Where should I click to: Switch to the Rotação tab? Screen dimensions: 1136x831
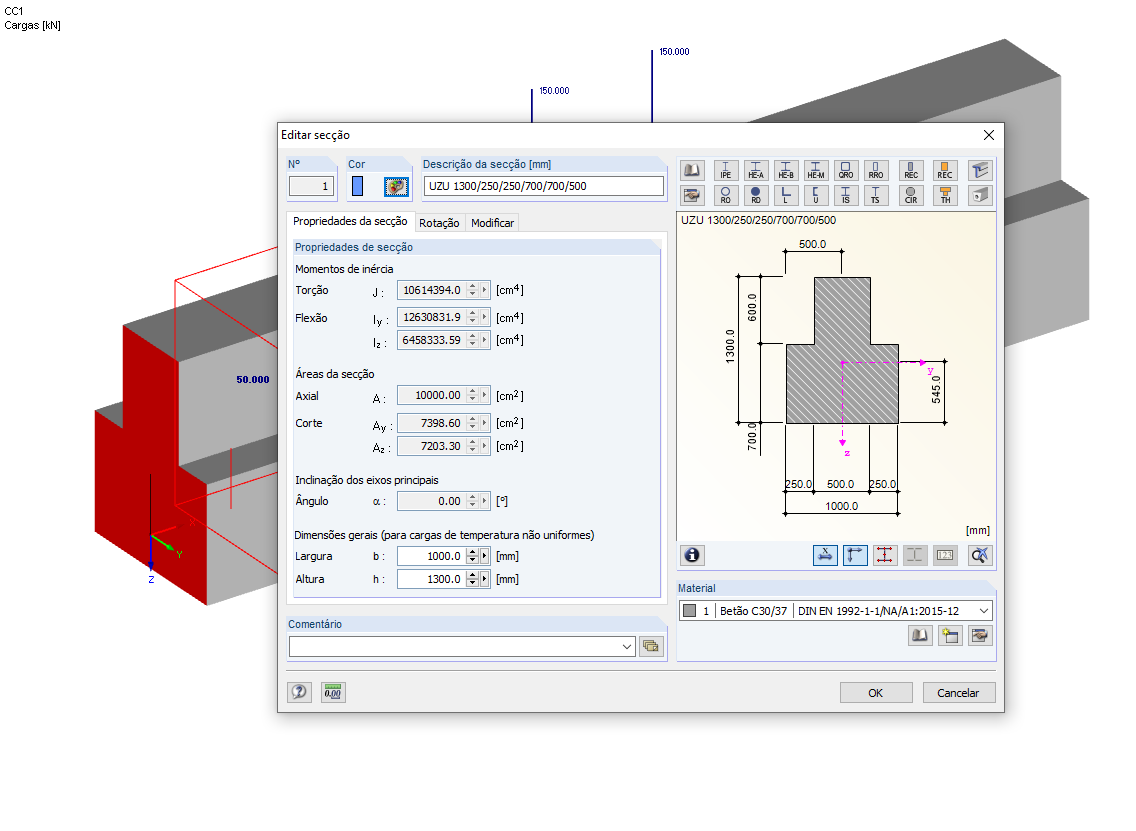click(x=439, y=223)
